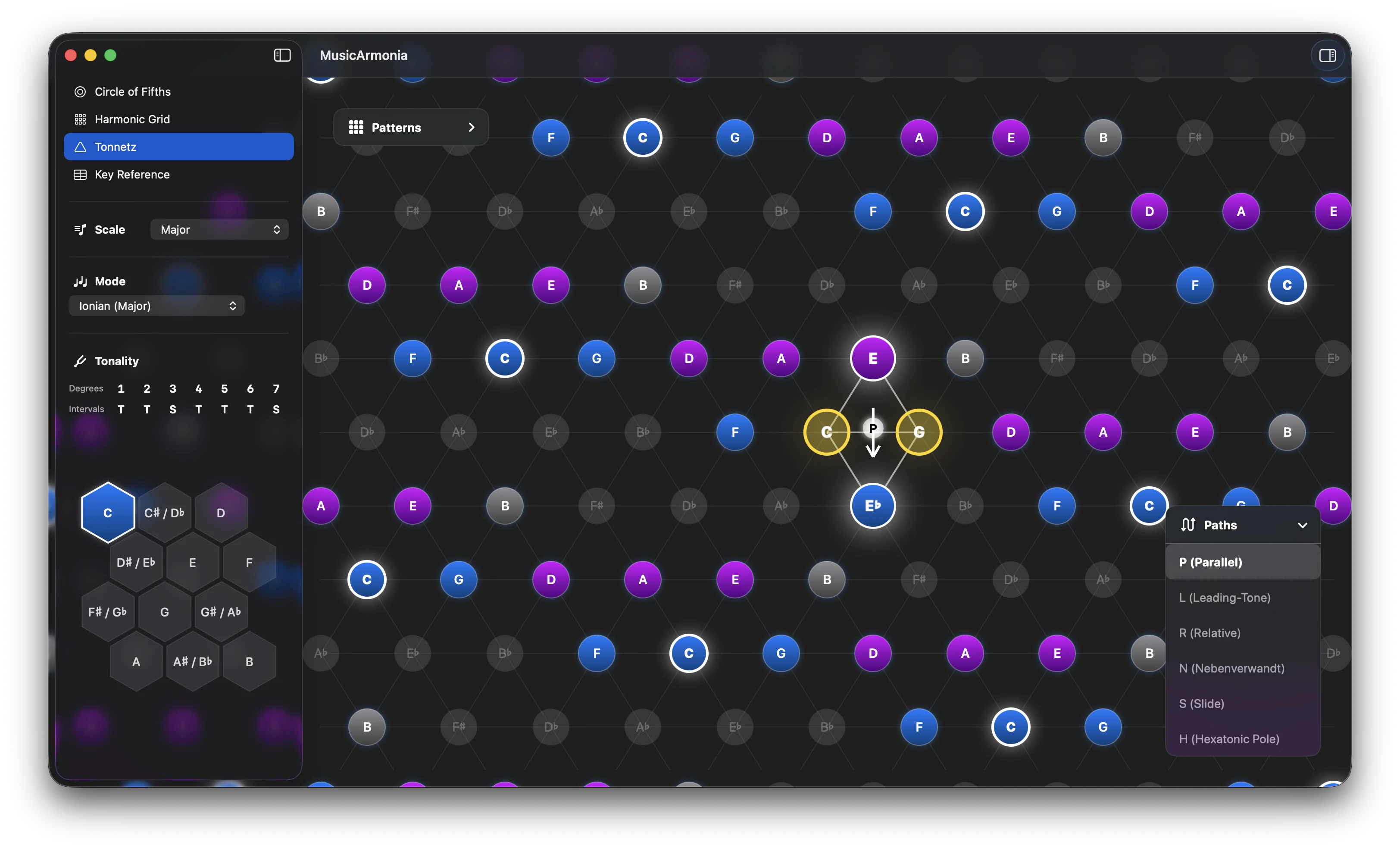Image resolution: width=1400 pixels, height=851 pixels.
Task: Select G tonality hexagon
Action: coord(164,612)
